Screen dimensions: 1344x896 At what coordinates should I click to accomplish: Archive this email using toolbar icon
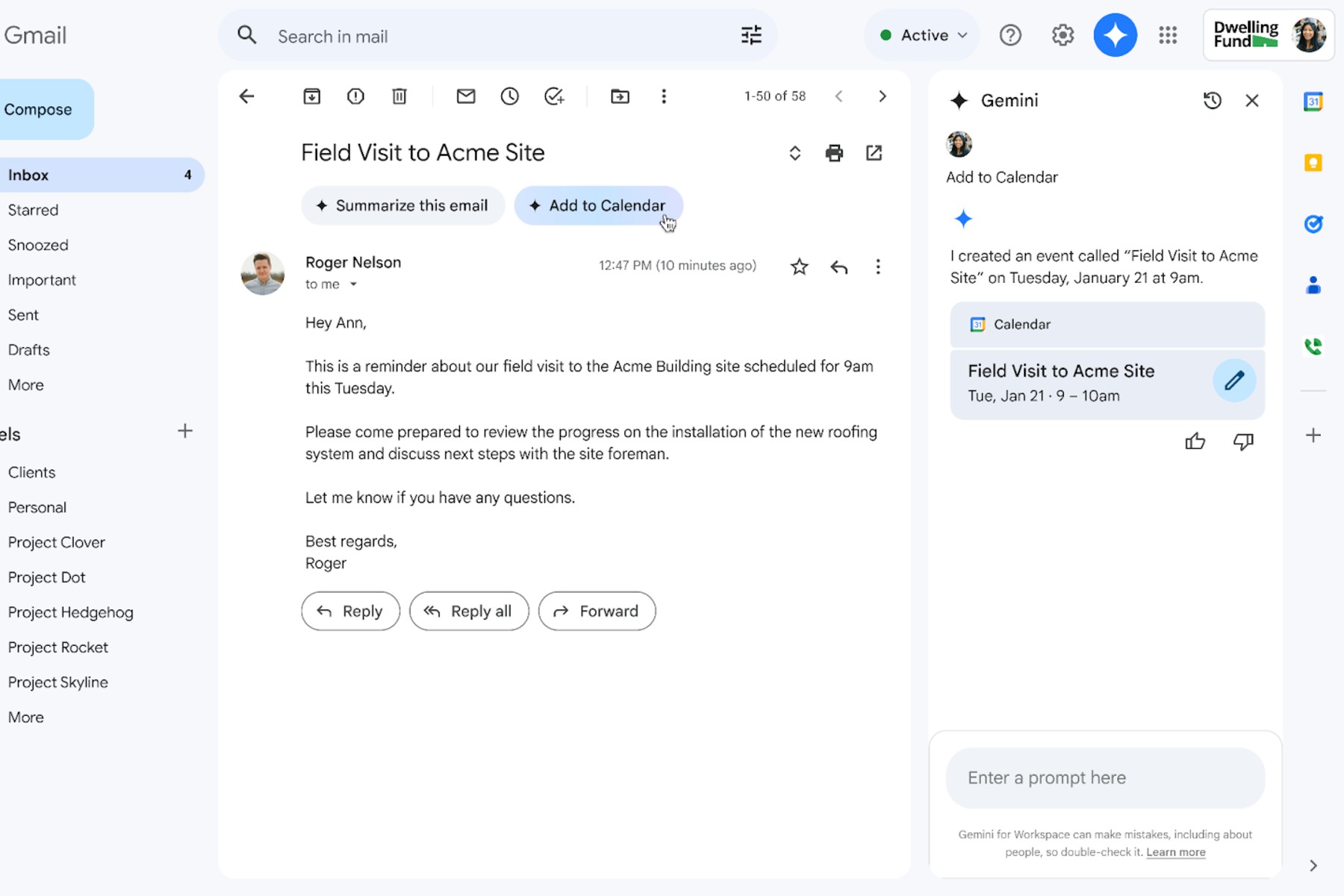pyautogui.click(x=312, y=96)
